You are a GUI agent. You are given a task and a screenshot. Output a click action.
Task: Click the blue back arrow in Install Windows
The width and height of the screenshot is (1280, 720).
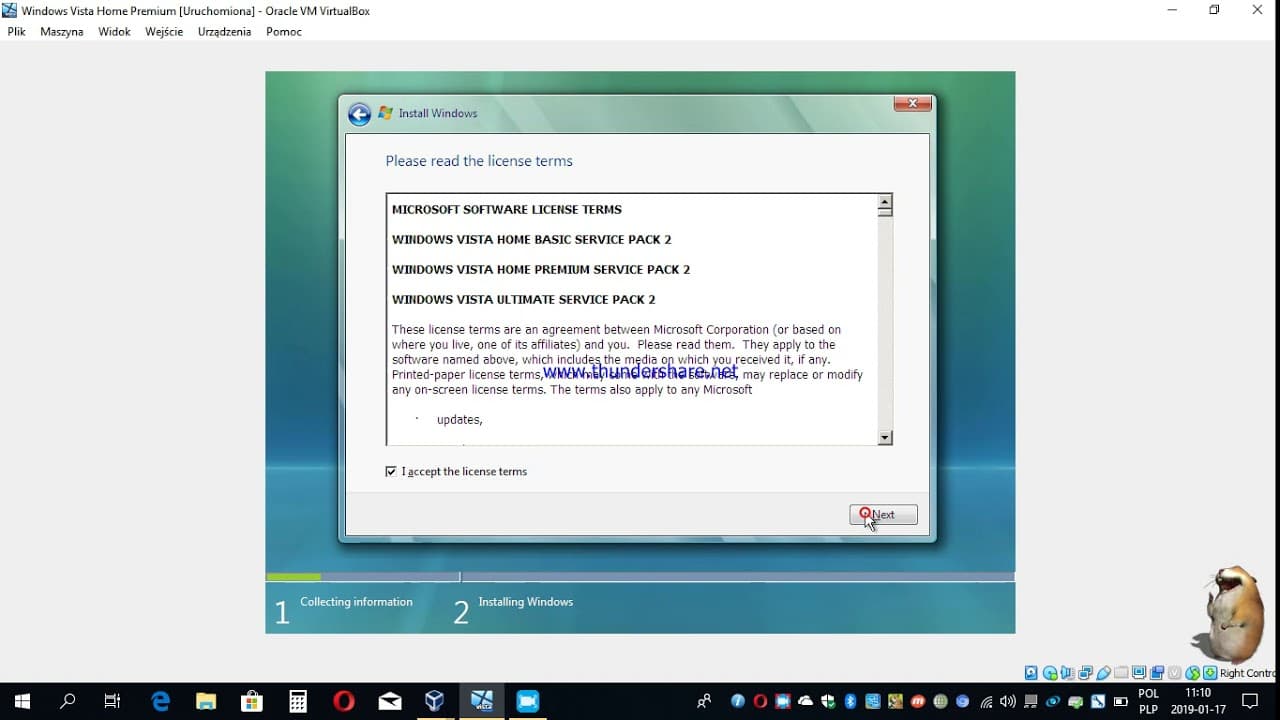[x=359, y=114]
